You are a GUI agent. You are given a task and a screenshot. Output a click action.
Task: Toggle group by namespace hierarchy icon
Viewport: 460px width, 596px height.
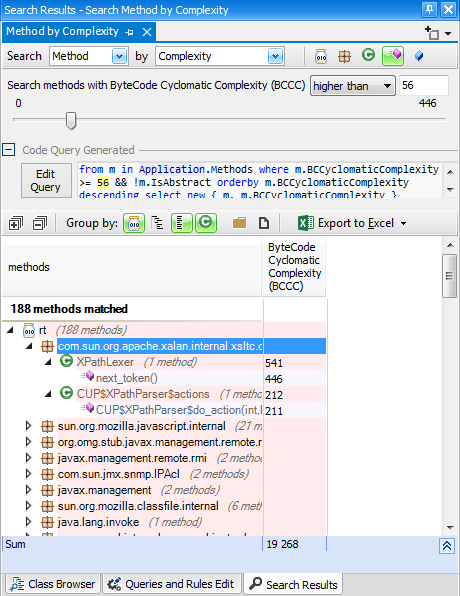[x=157, y=223]
